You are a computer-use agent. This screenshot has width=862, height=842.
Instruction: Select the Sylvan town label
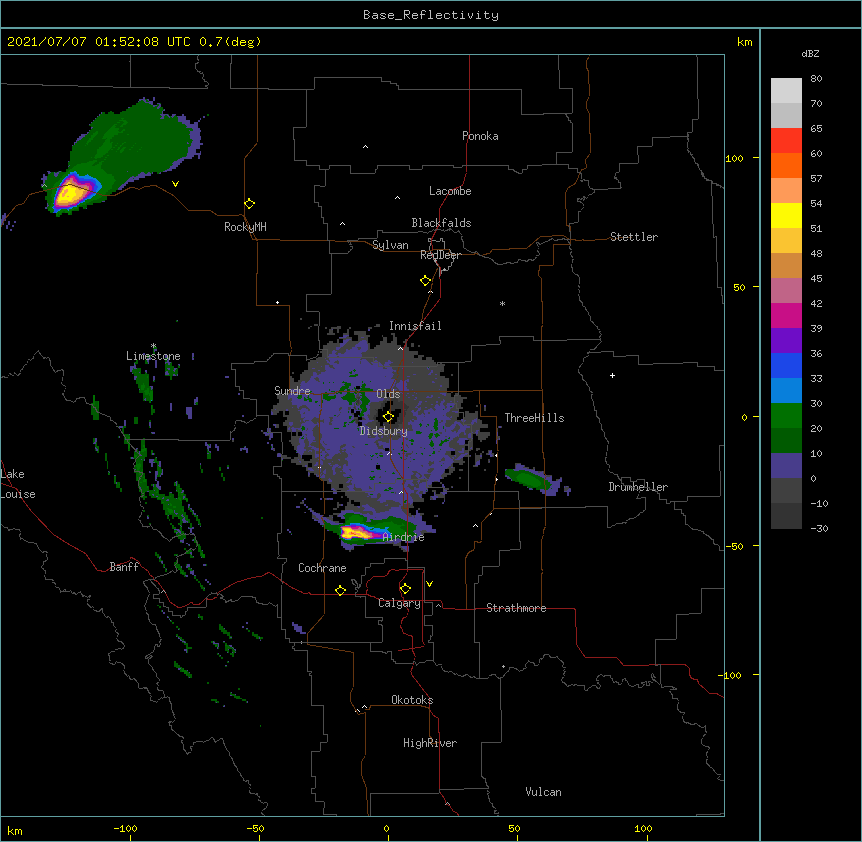tap(390, 245)
